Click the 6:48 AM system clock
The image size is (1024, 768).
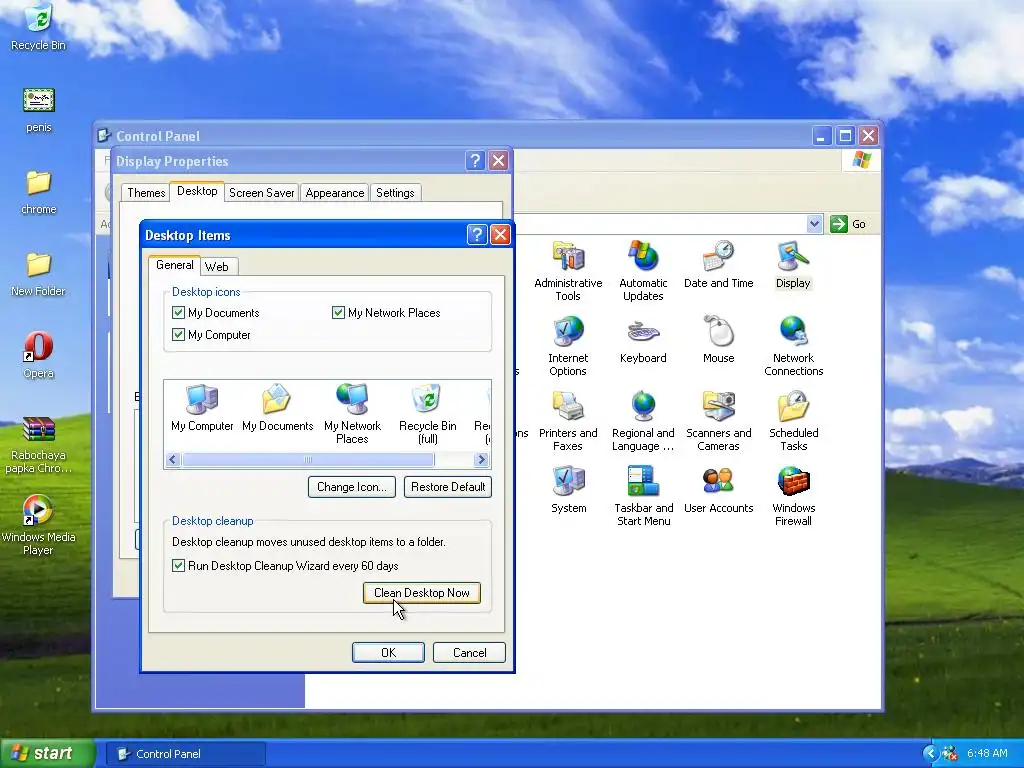click(x=987, y=754)
